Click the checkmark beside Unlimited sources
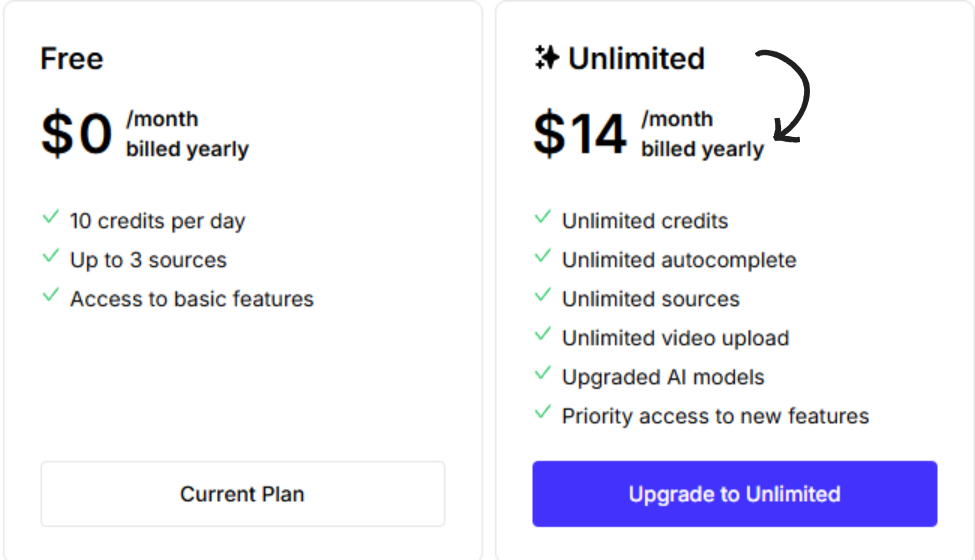This screenshot has width=975, height=560. [543, 296]
